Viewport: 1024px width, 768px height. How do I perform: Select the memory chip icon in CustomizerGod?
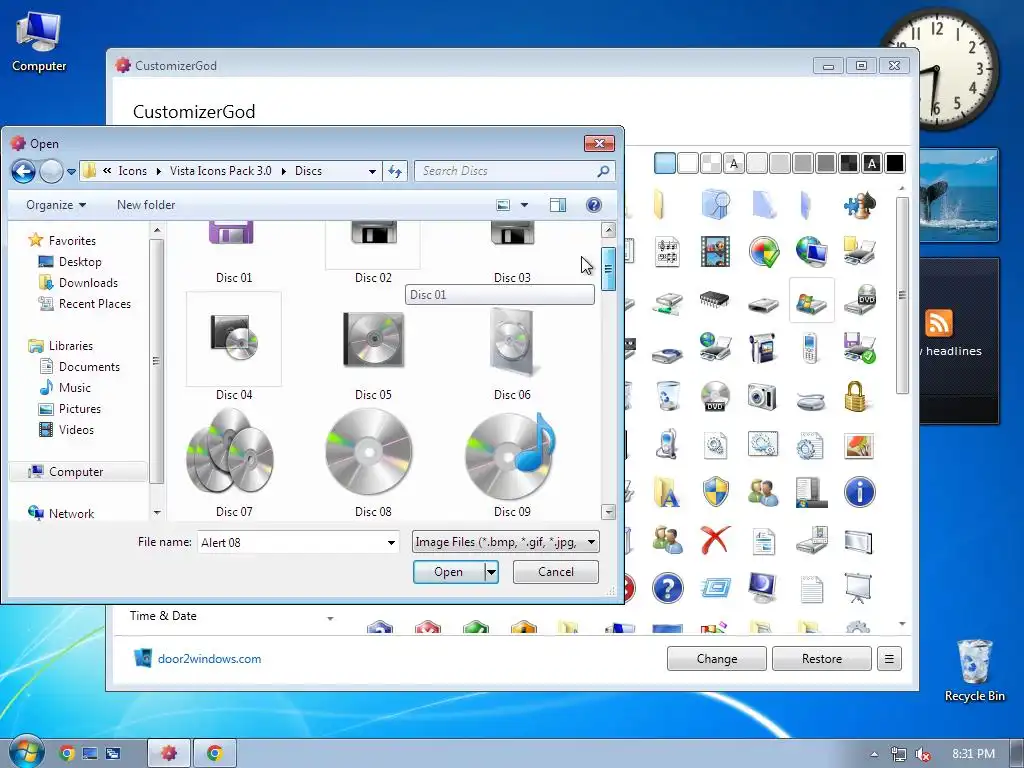(715, 300)
